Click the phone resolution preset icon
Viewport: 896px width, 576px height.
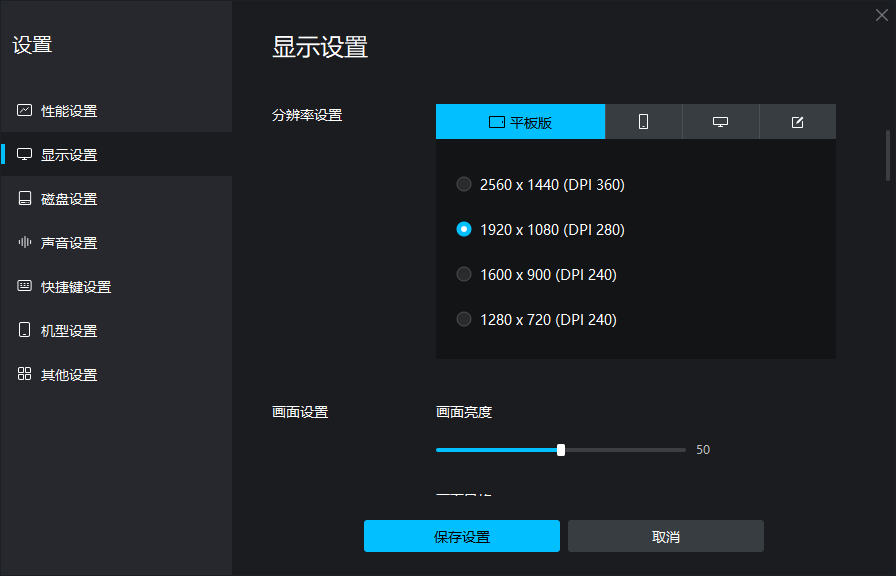point(643,121)
